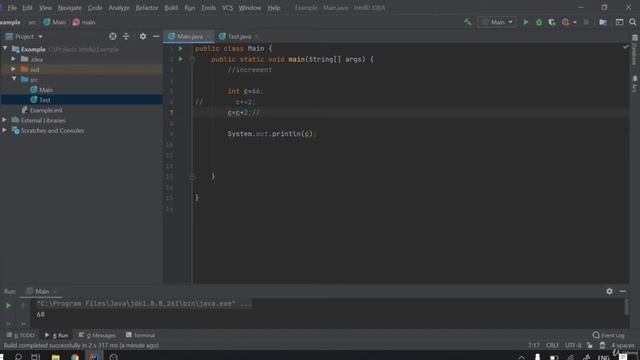Hide the Project tool window
This screenshot has height=360, width=640.
[156, 36]
